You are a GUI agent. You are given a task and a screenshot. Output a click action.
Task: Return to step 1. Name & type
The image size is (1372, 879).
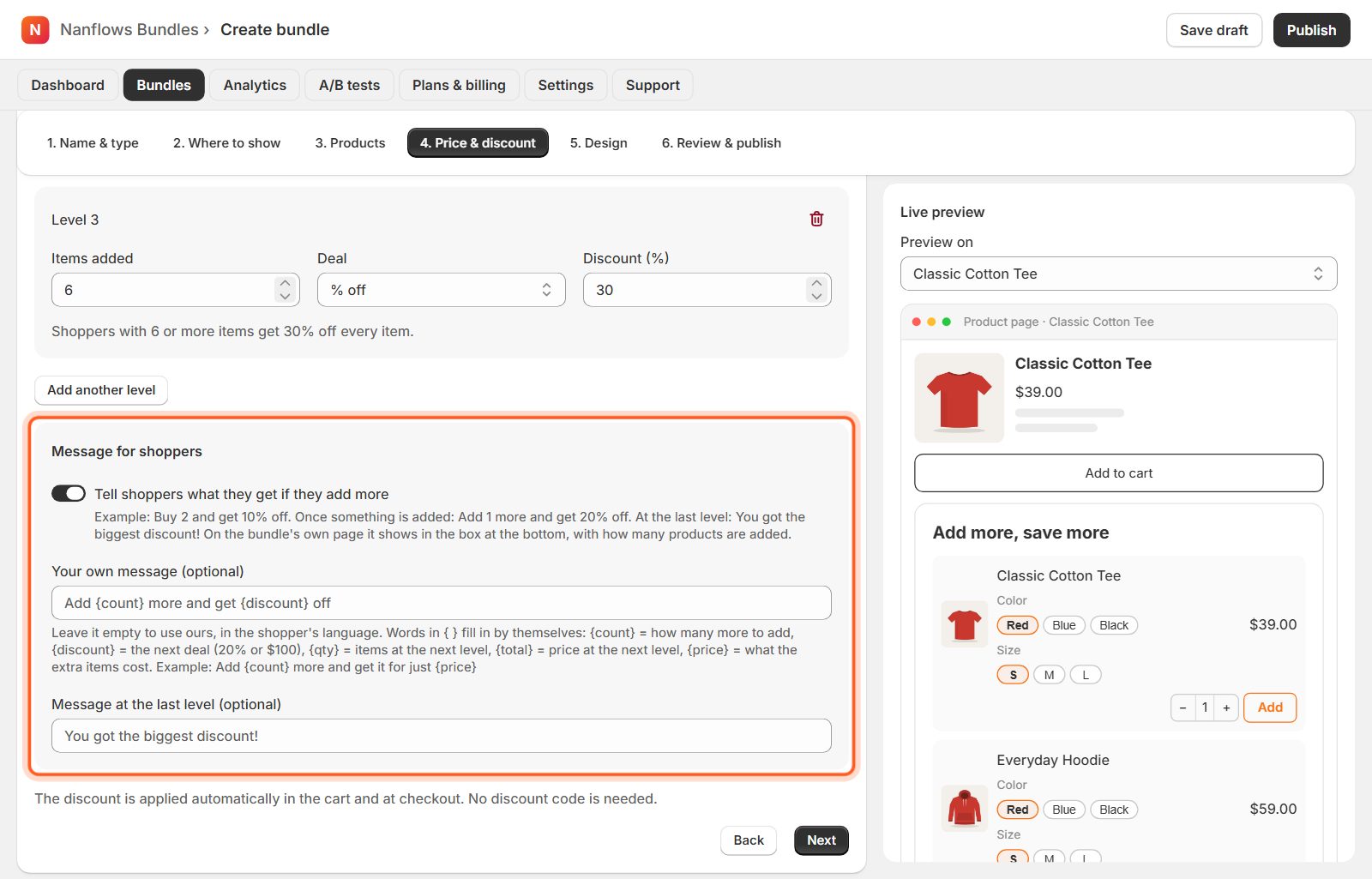click(93, 143)
